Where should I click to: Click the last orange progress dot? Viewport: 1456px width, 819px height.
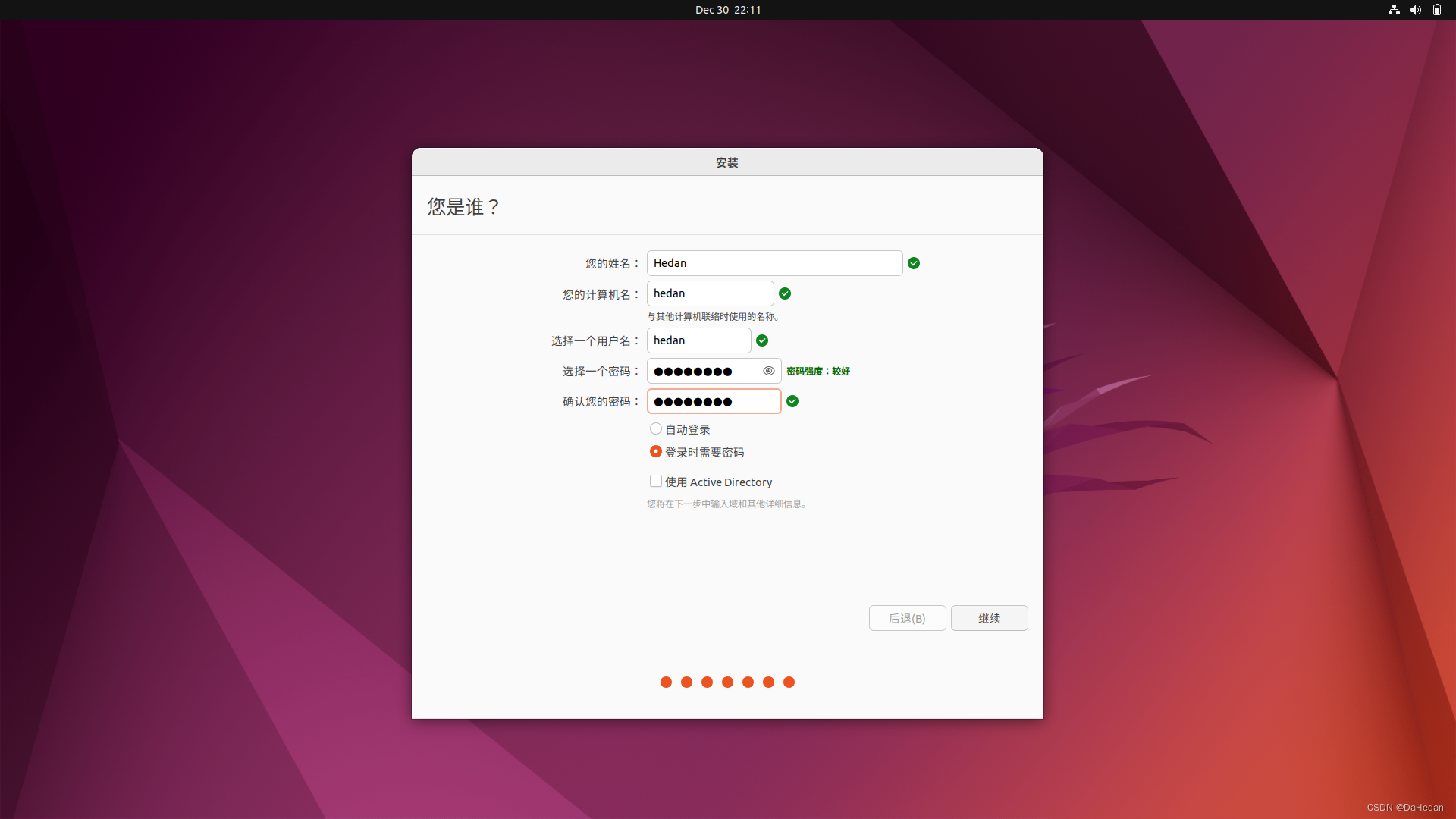pos(789,682)
